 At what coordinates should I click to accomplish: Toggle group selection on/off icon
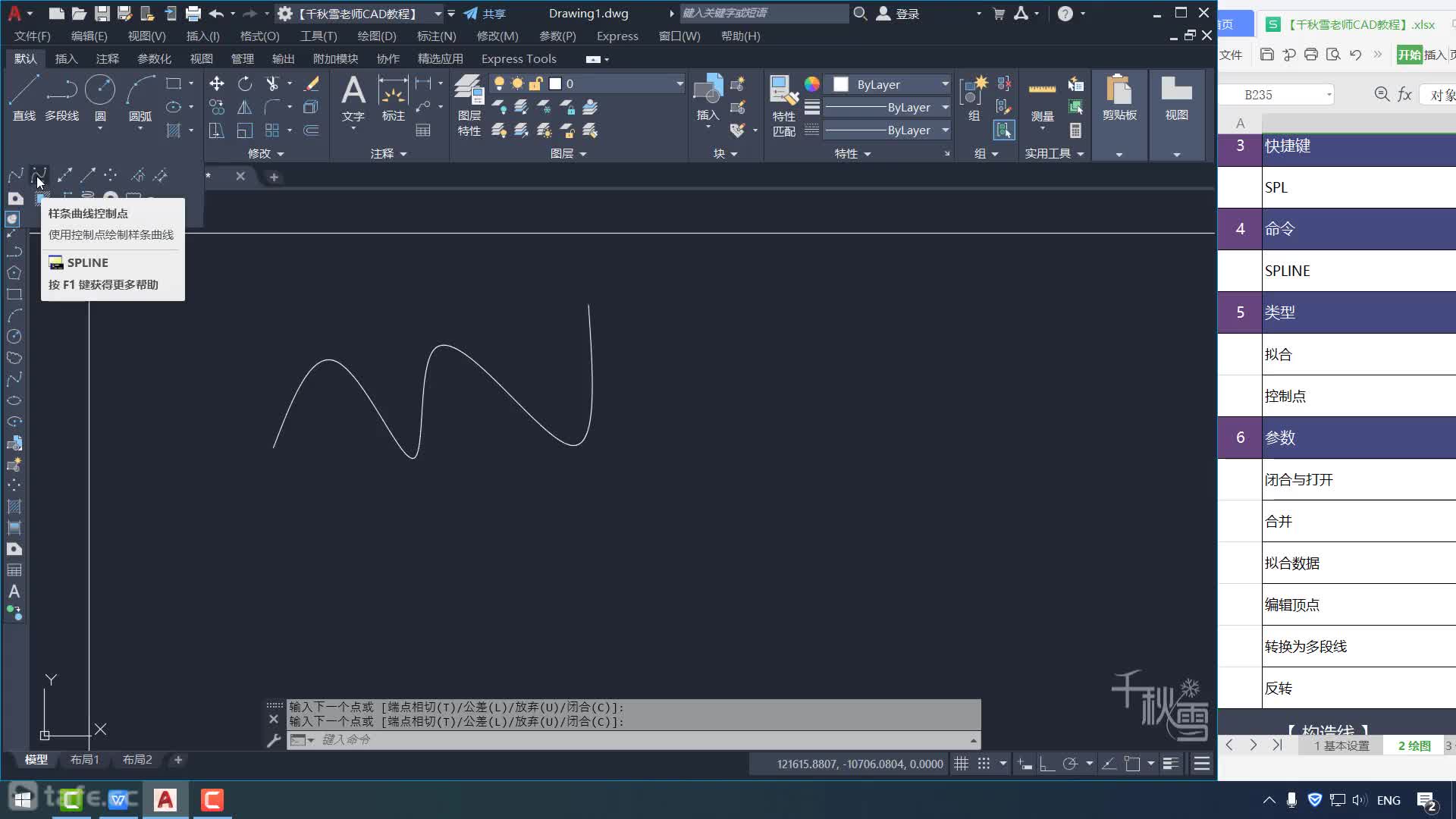coord(1004,130)
